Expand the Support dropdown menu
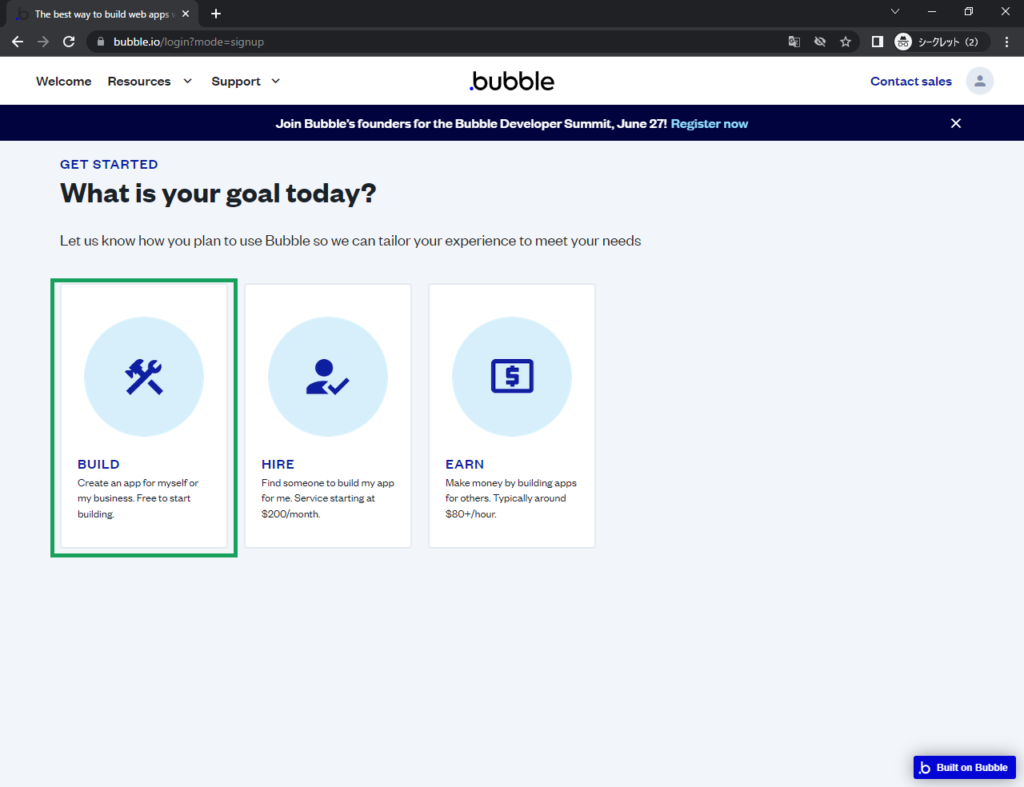The image size is (1024, 787). [x=246, y=81]
